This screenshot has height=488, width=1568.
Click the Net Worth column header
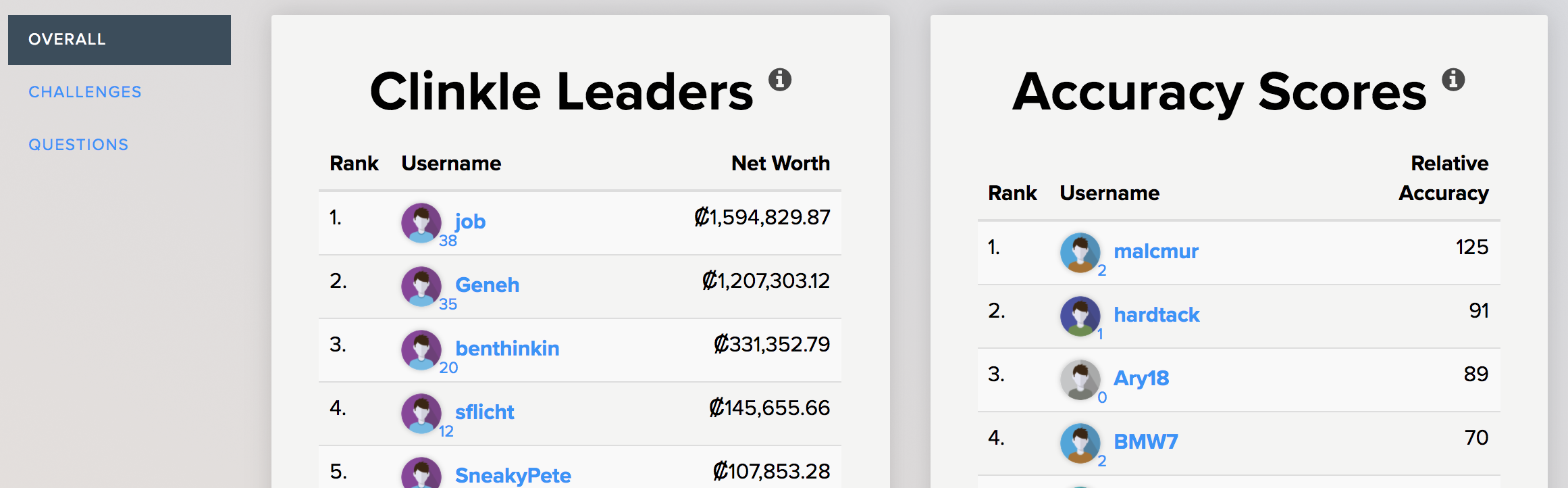pyautogui.click(x=780, y=164)
